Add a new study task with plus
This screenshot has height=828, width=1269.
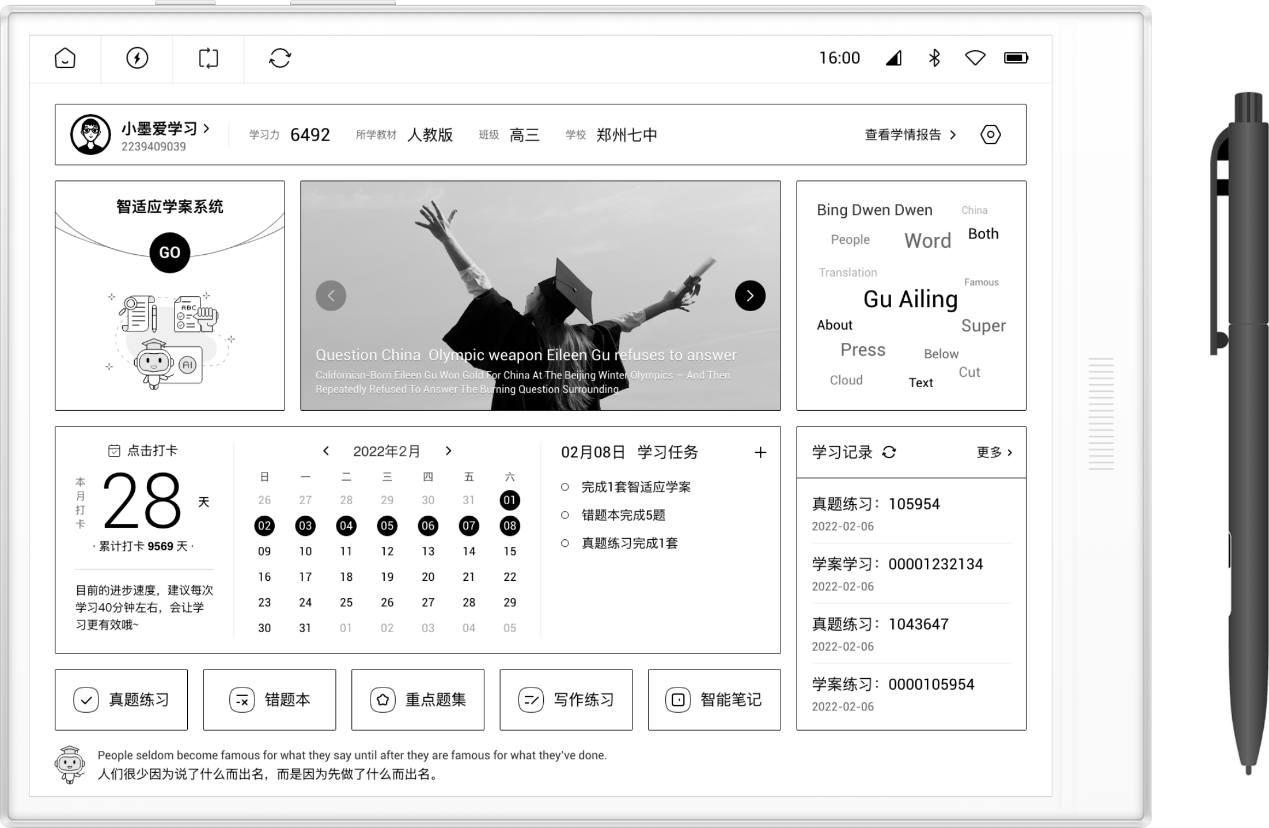(x=761, y=452)
